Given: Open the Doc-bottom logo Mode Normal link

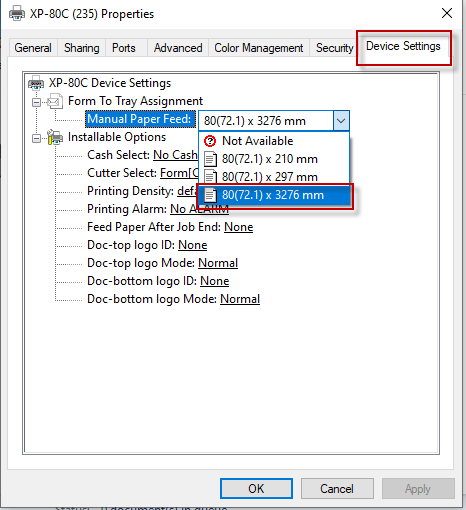Looking at the screenshot, I should coord(240,299).
